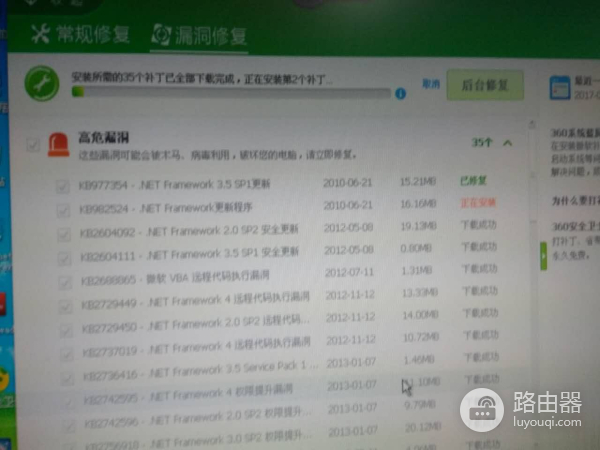
Task: Toggle checkbox for KB2737019 patch
Action: coord(67,354)
